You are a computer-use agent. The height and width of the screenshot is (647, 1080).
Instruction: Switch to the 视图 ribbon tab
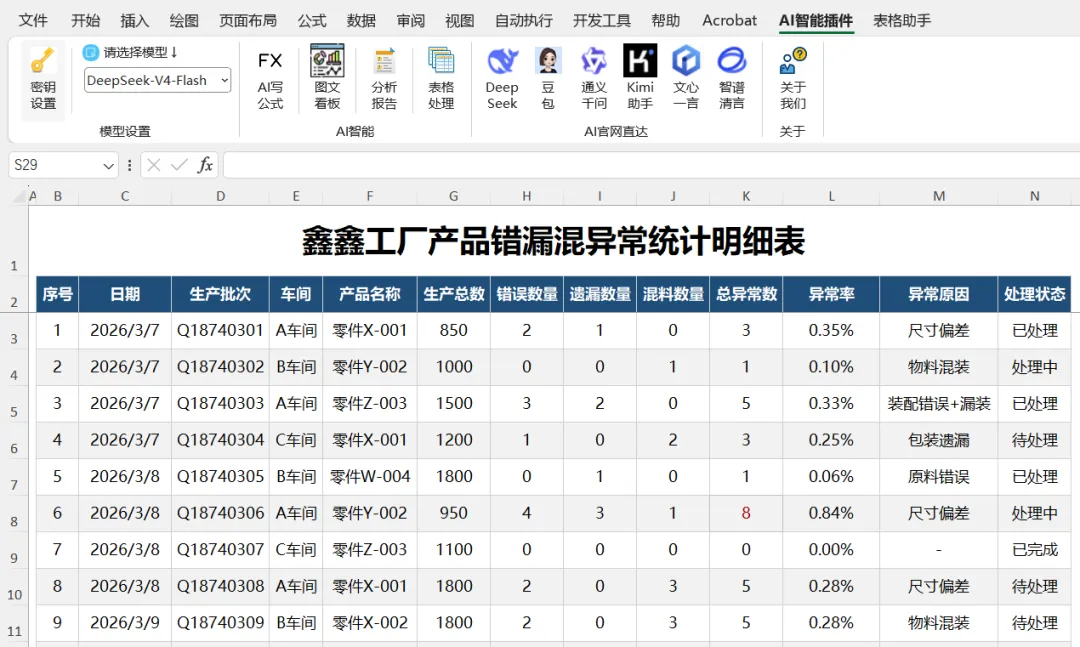coord(459,21)
